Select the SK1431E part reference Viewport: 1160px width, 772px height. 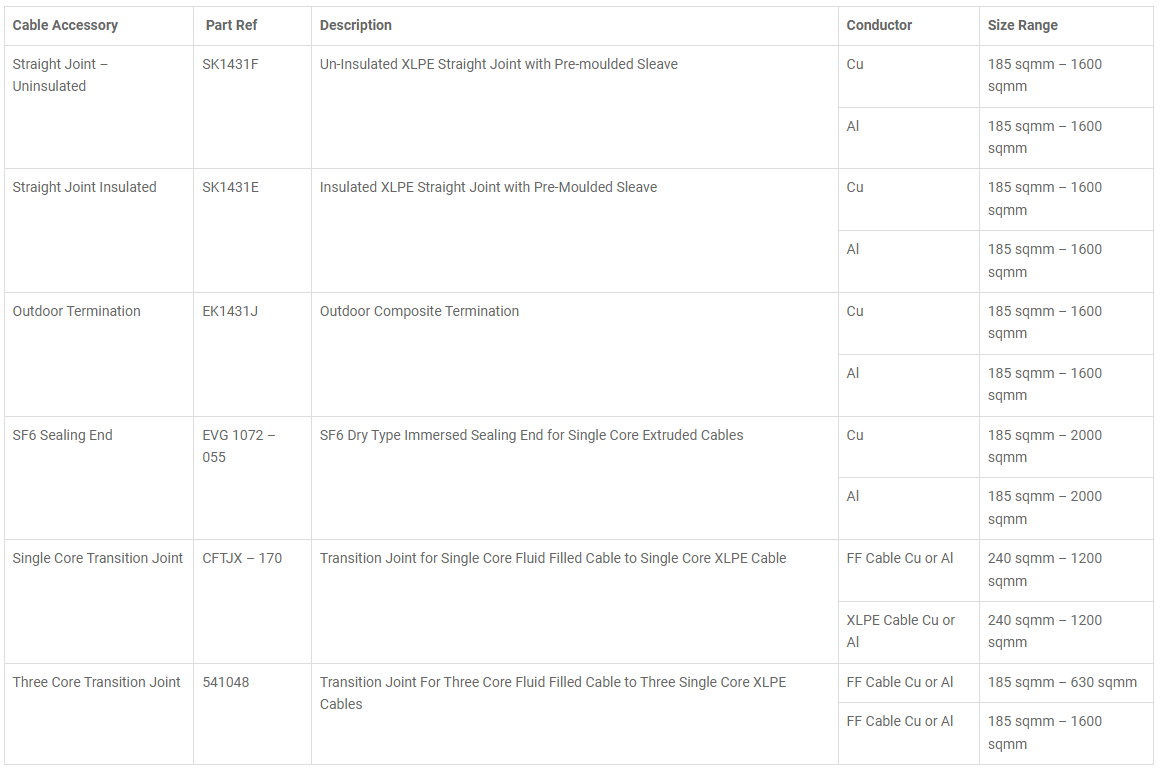230,187
